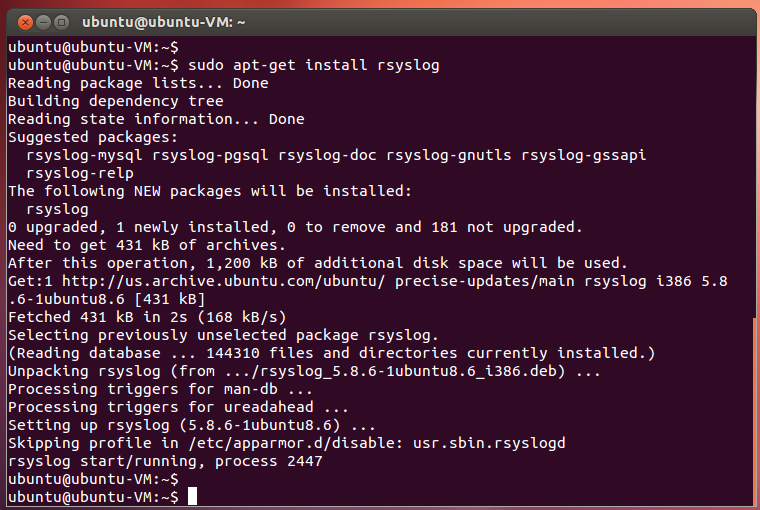Click 'usr.sbin.rsyslogd' at end of Skipping line
The height and width of the screenshot is (510, 760).
point(489,443)
